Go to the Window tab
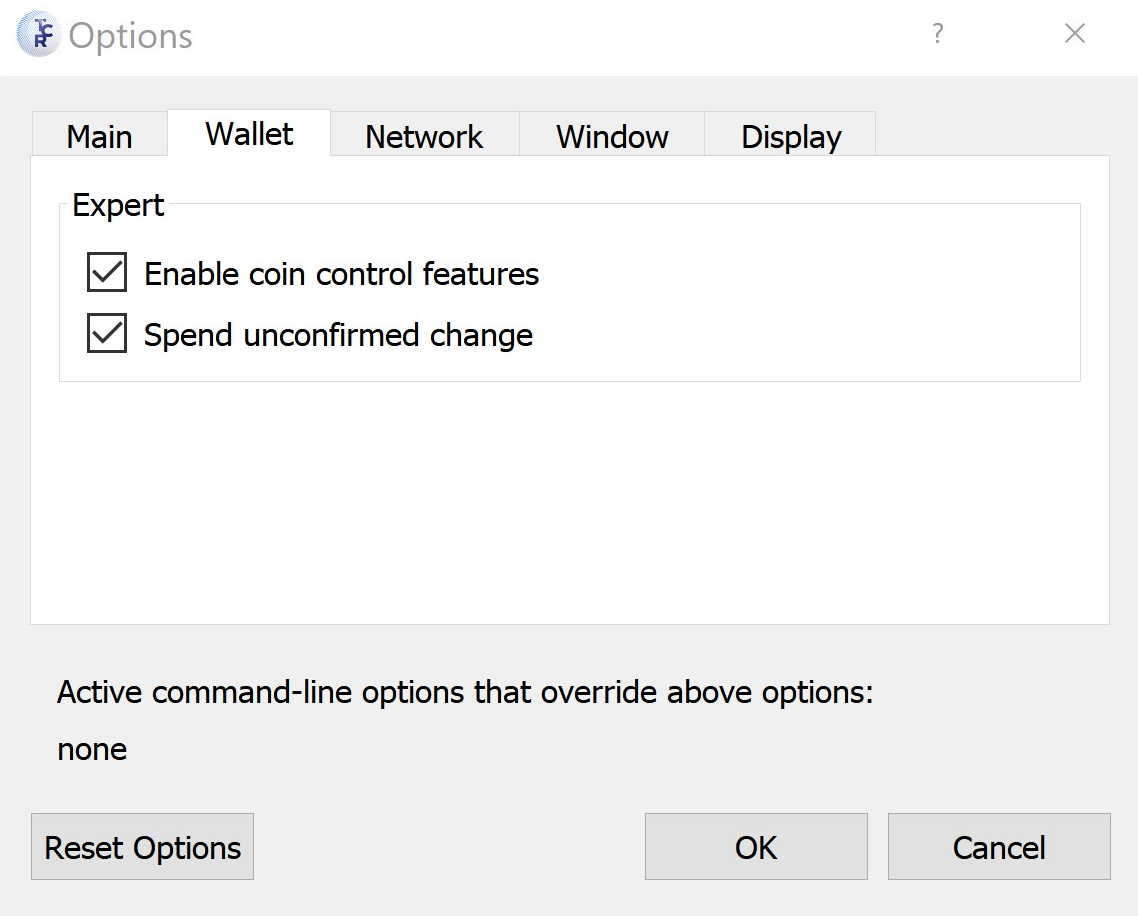 [612, 135]
